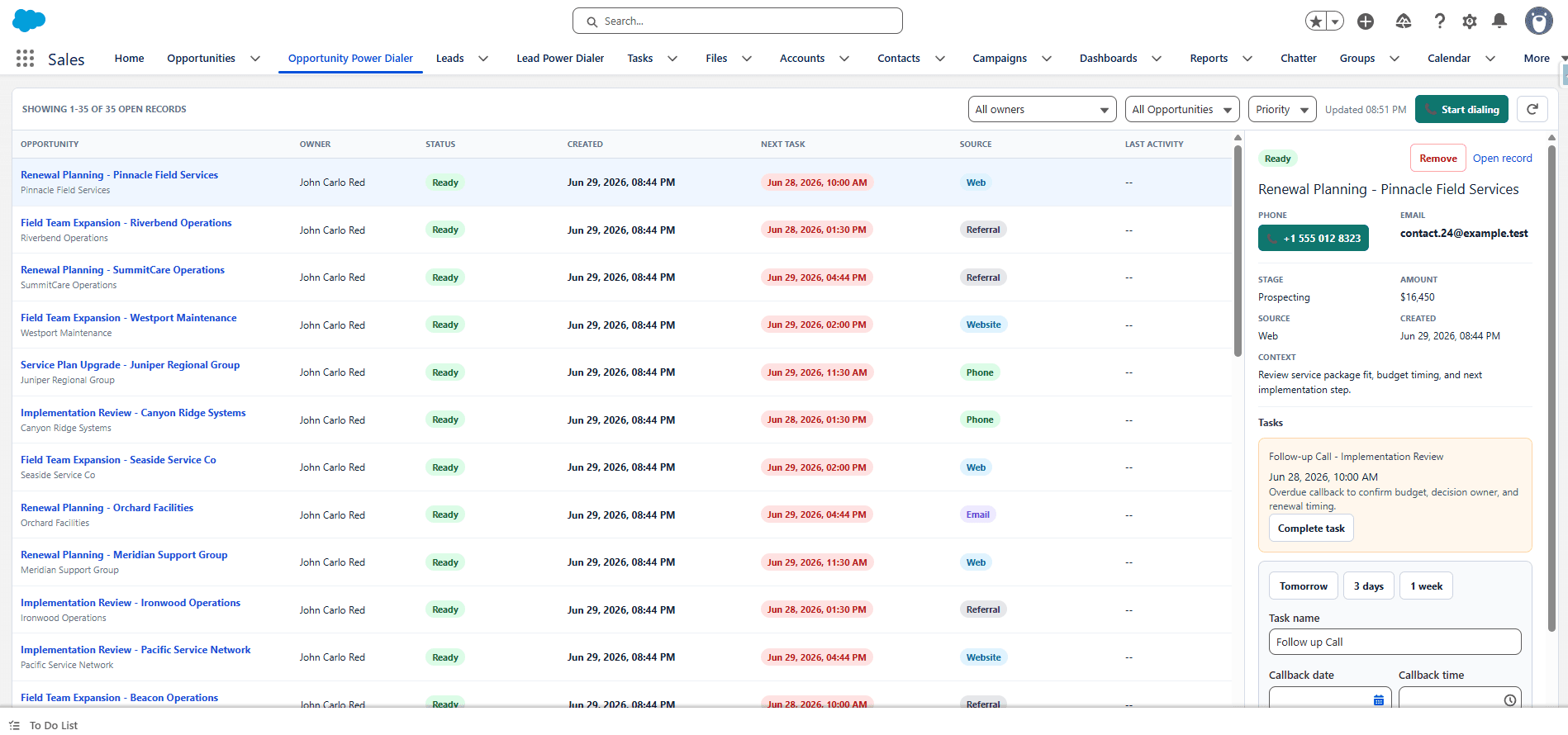Click the Open record link
This screenshot has height=735, width=1568.
pos(1502,158)
